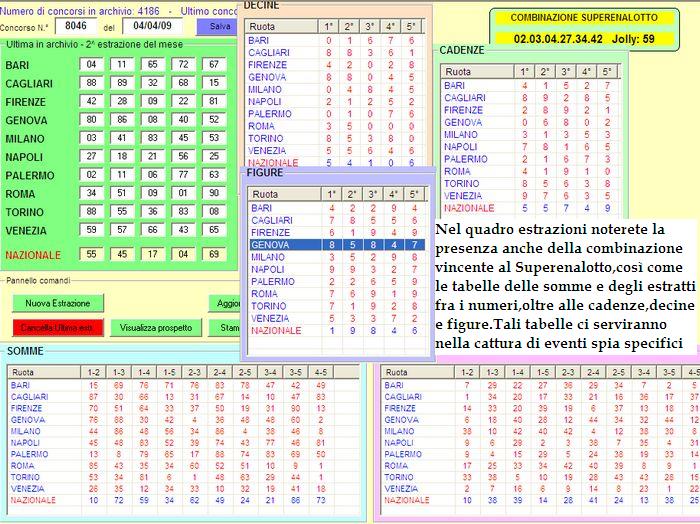Select the MILANO row in Decine table
Screen dimensions: 700x524
pos(334,89)
